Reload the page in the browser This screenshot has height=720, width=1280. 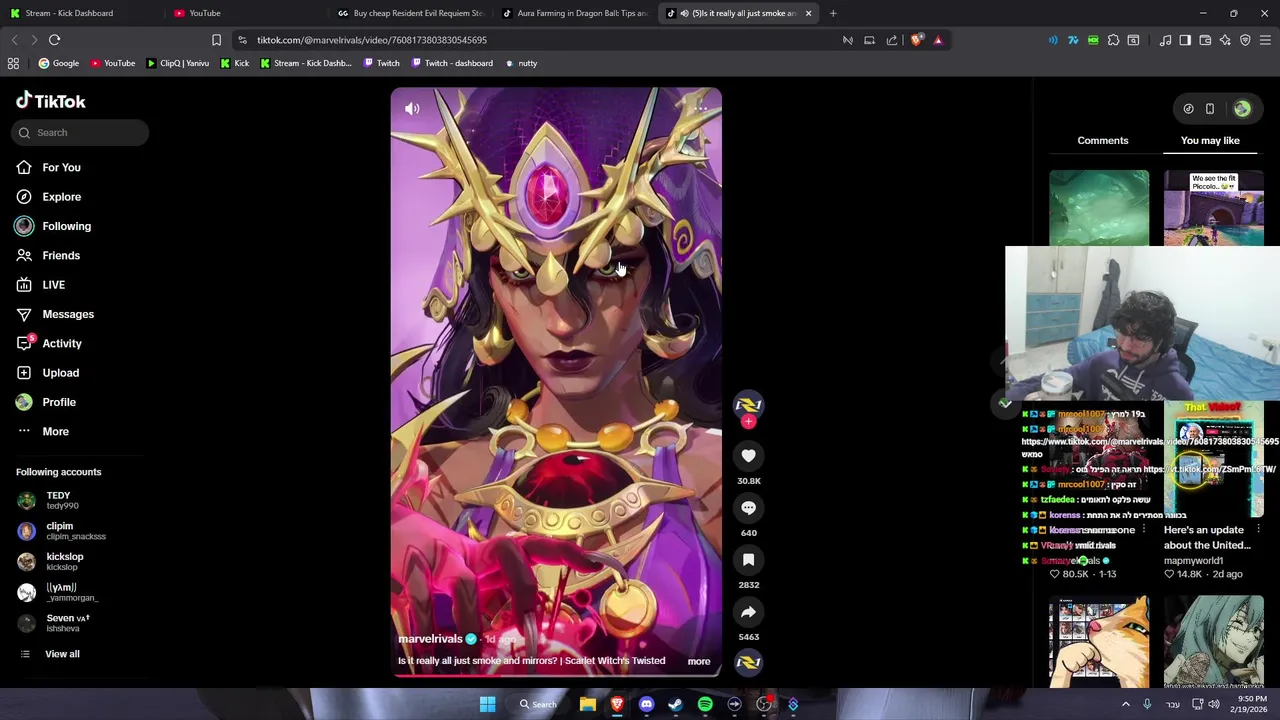(x=54, y=40)
